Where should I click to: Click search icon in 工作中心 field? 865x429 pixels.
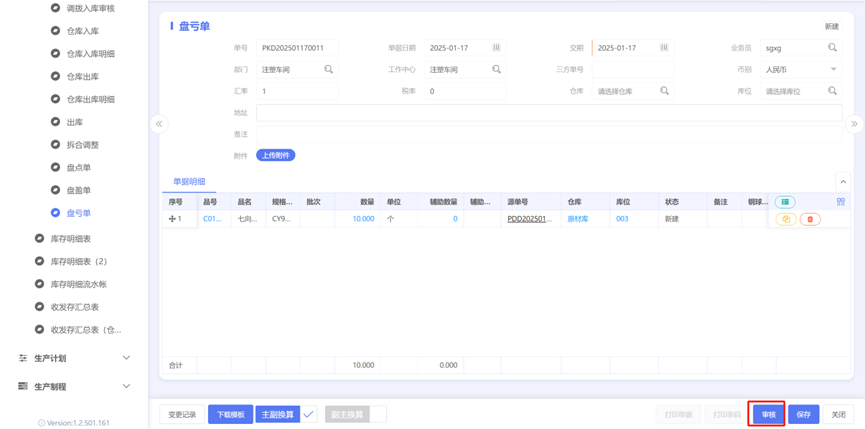pos(496,69)
